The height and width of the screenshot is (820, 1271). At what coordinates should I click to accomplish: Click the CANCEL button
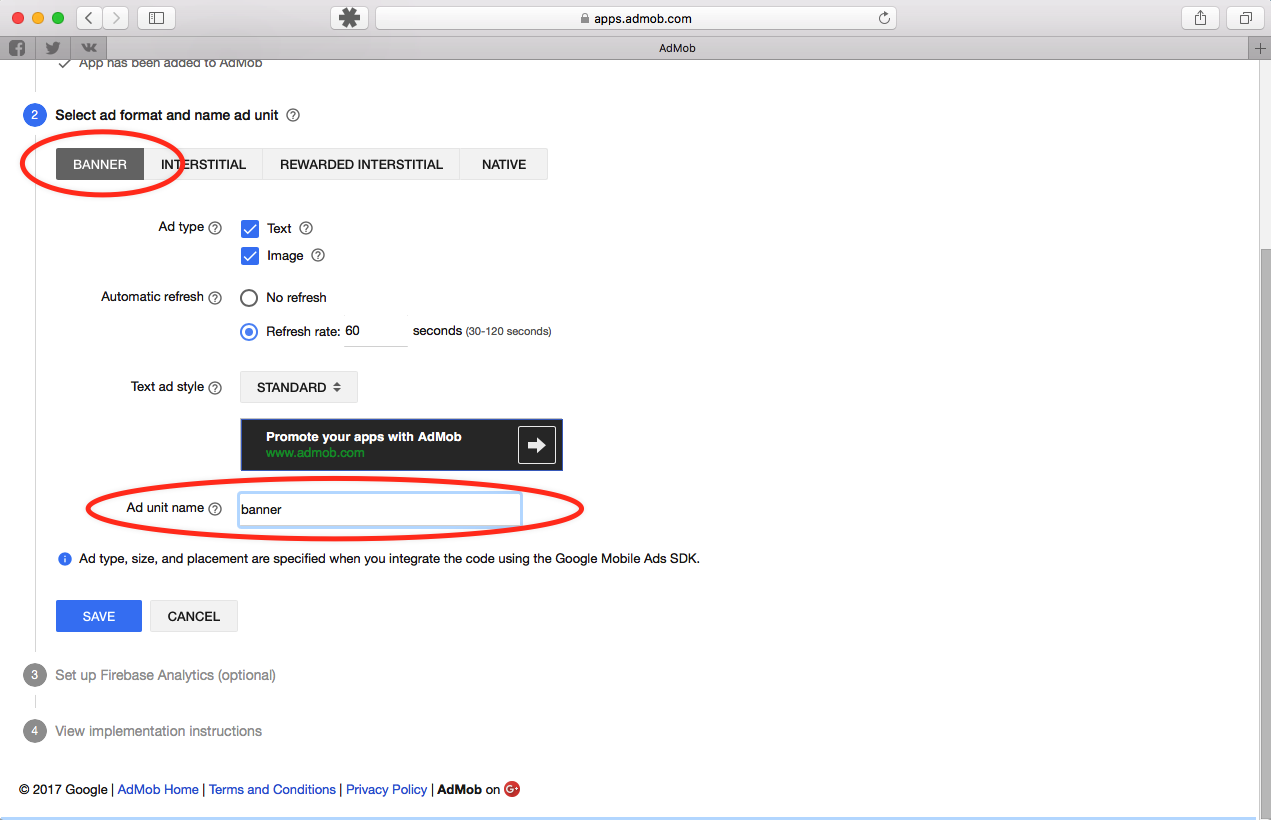(194, 616)
